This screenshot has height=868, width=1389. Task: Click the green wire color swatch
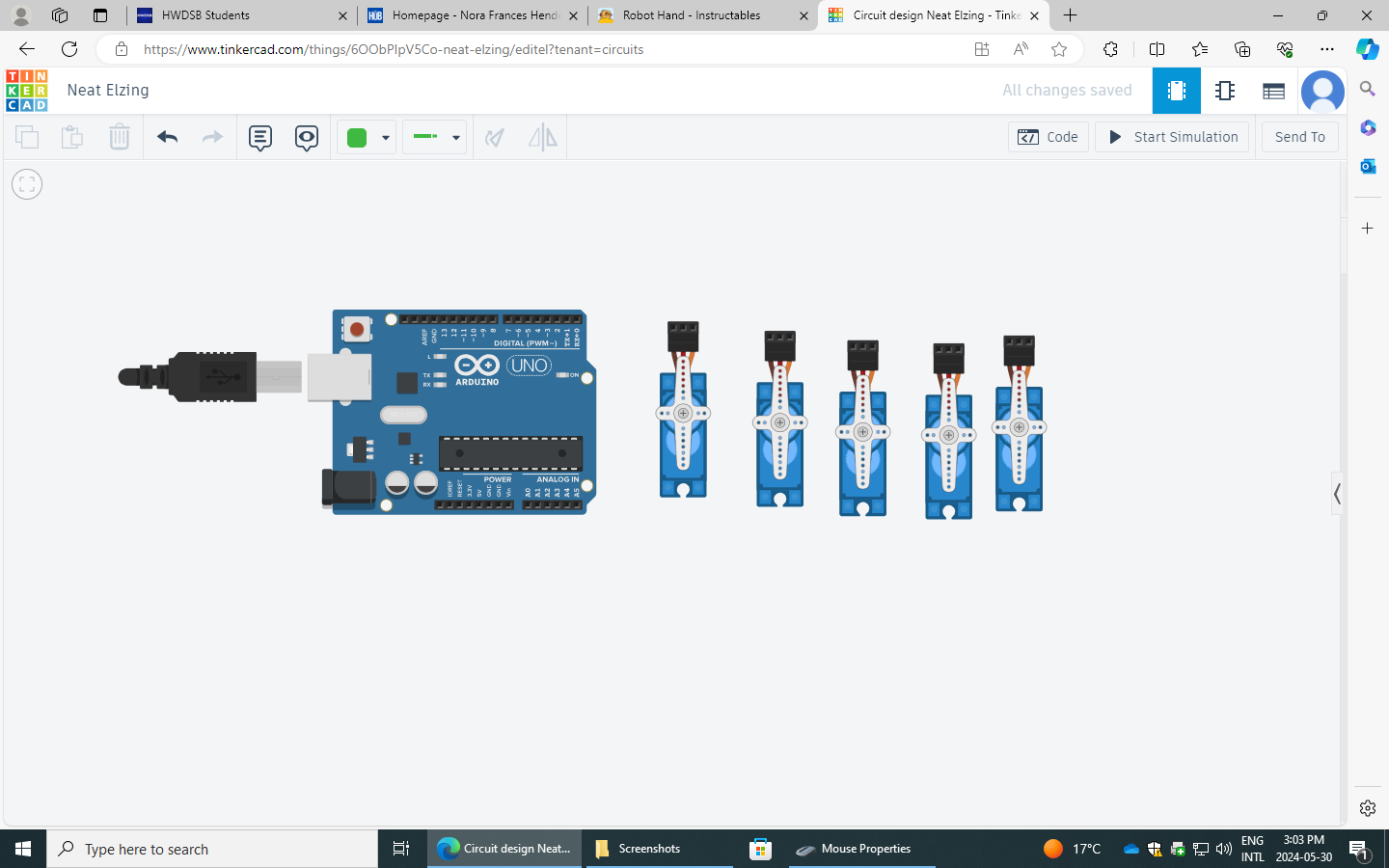click(357, 138)
